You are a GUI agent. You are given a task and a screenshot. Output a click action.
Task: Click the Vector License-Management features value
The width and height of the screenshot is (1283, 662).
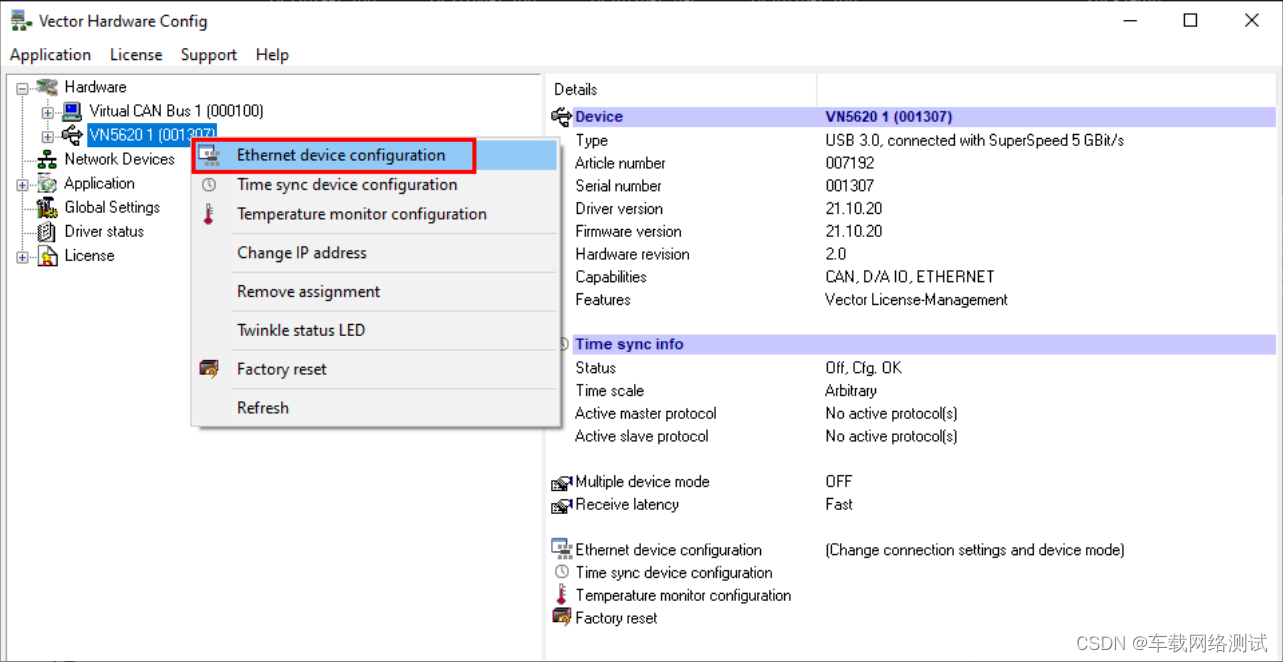click(917, 300)
